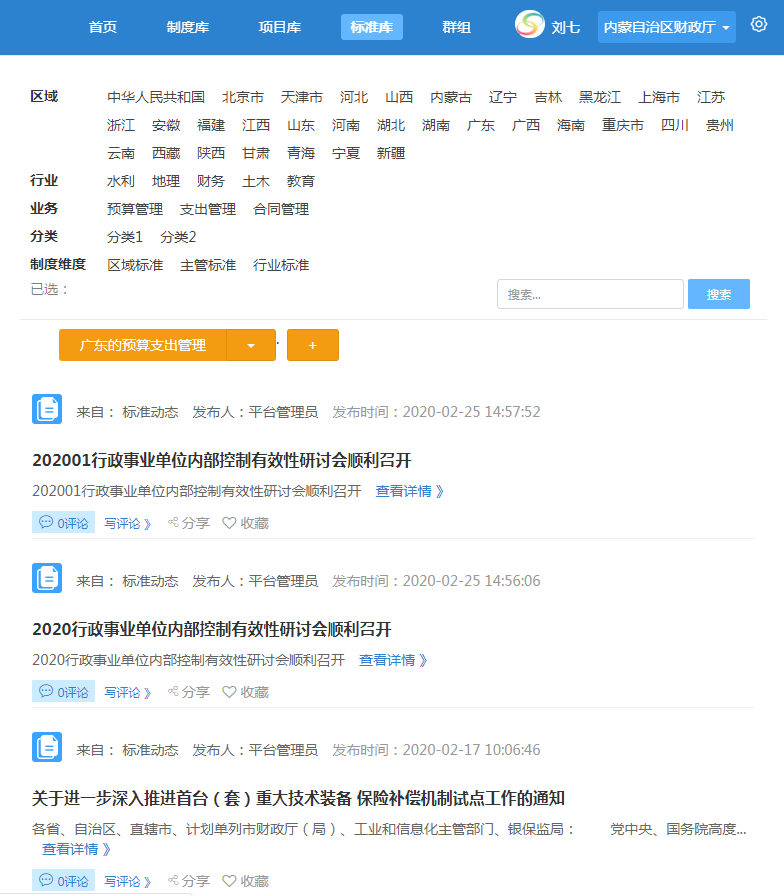Open dropdown arrow beside 广东的预算支出管理

251,345
